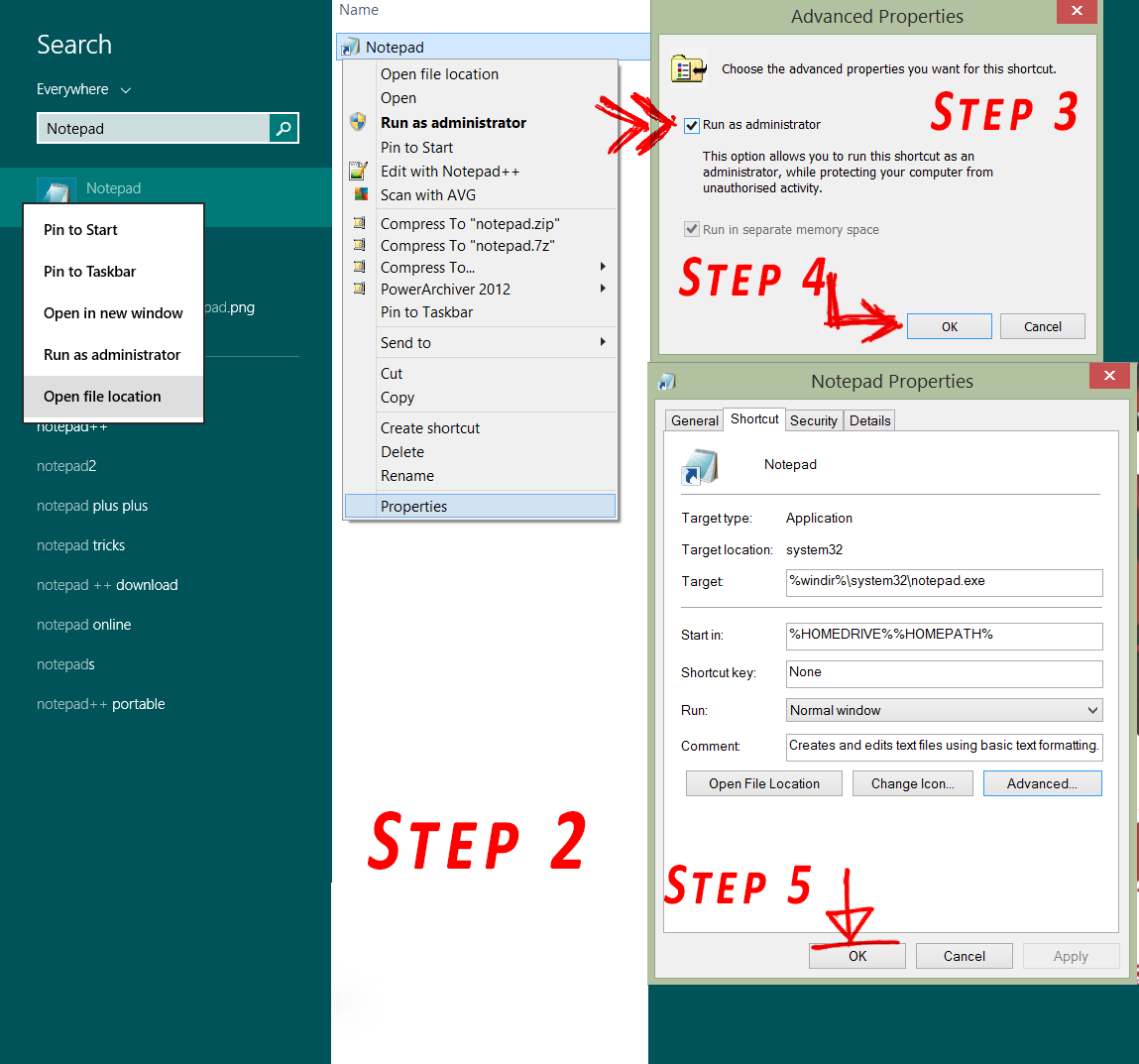Viewport: 1139px width, 1064px height.
Task: Click the Notepad title bar icon on Notepad Properties
Action: tap(666, 381)
